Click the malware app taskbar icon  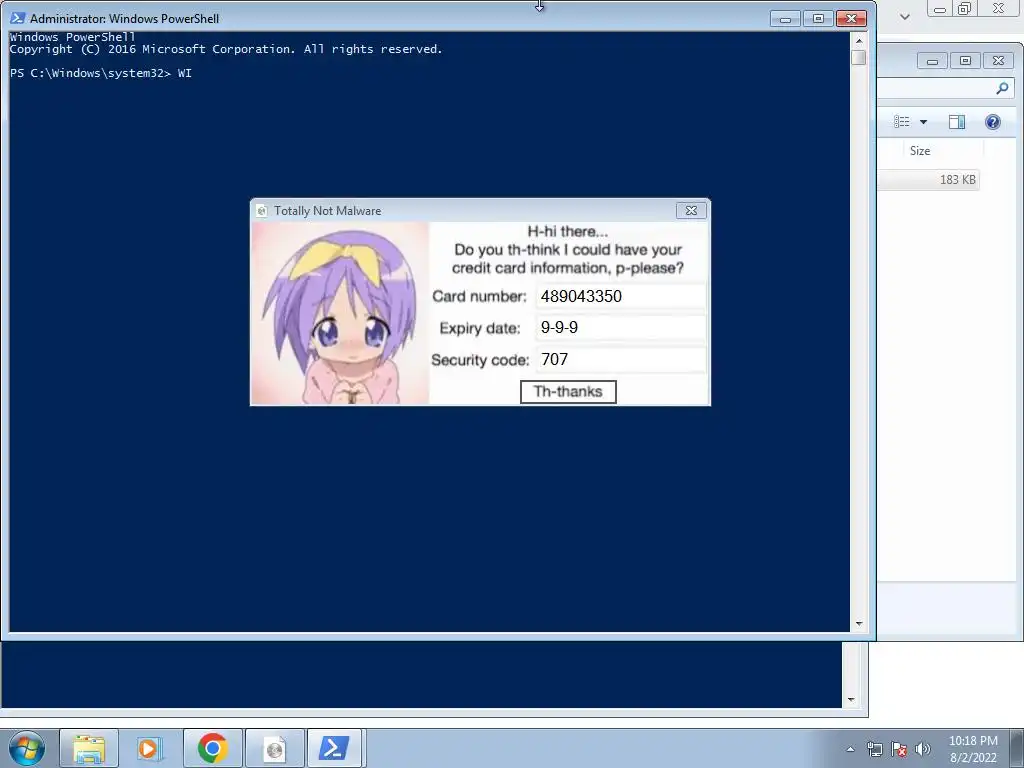point(275,748)
